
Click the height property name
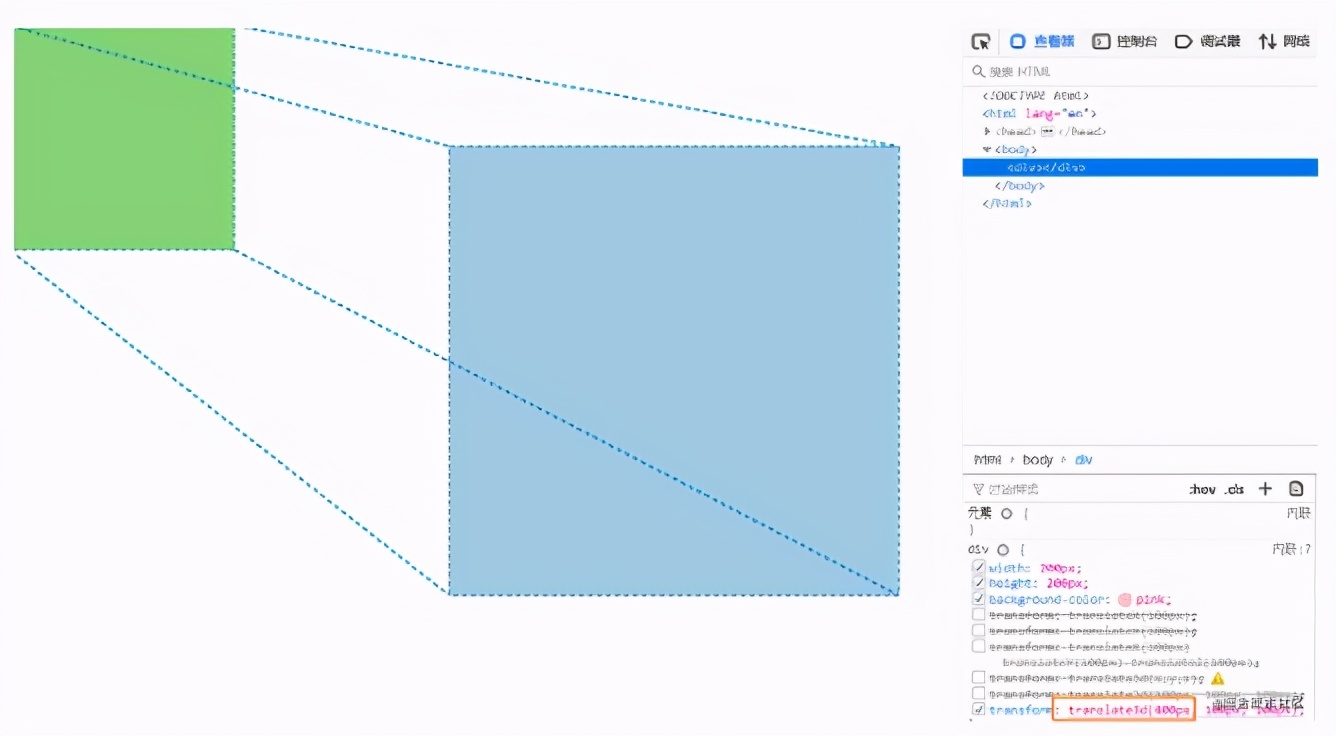point(1011,583)
